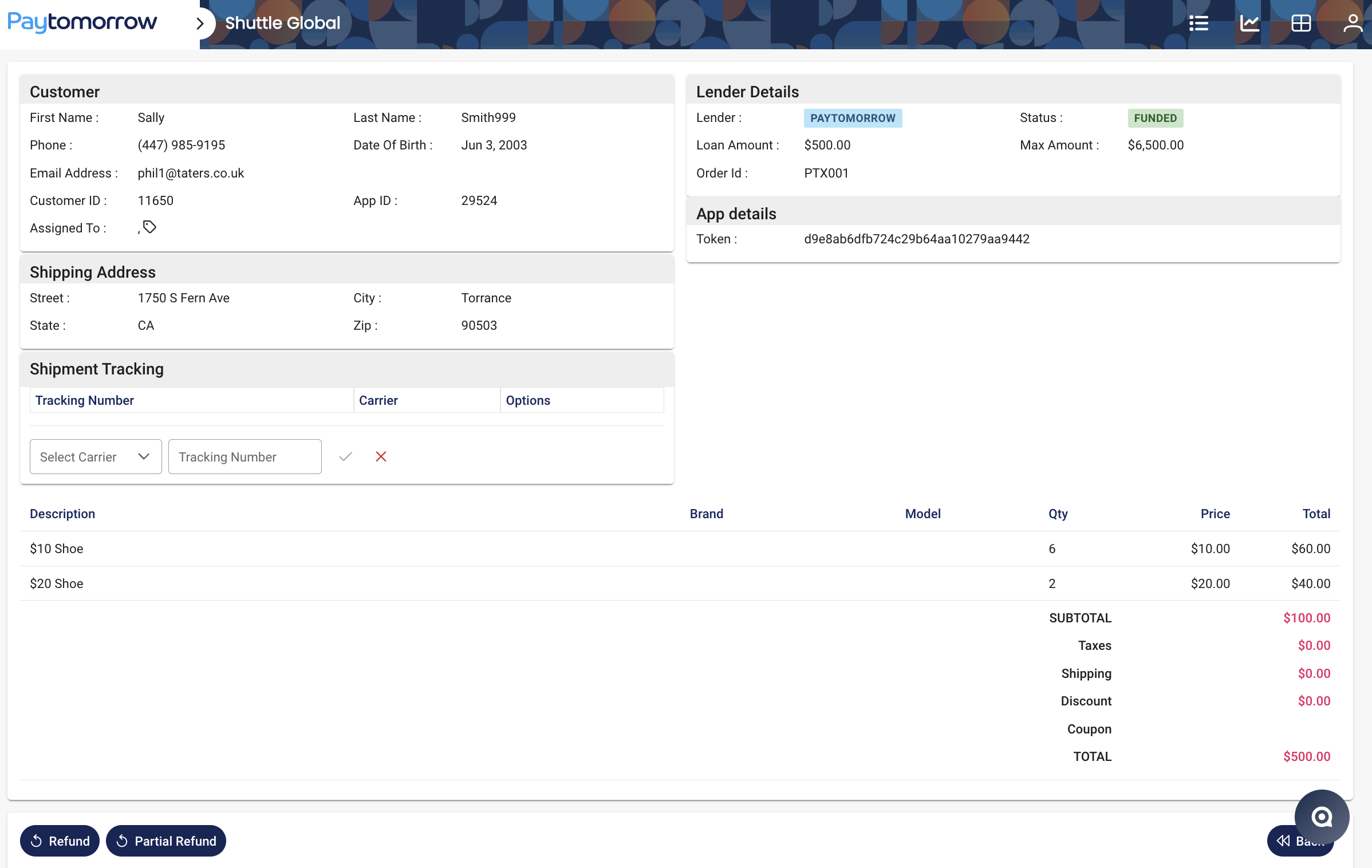Click the street address 1750 S Fern Ave
The width and height of the screenshot is (1372, 868).
[x=183, y=298]
